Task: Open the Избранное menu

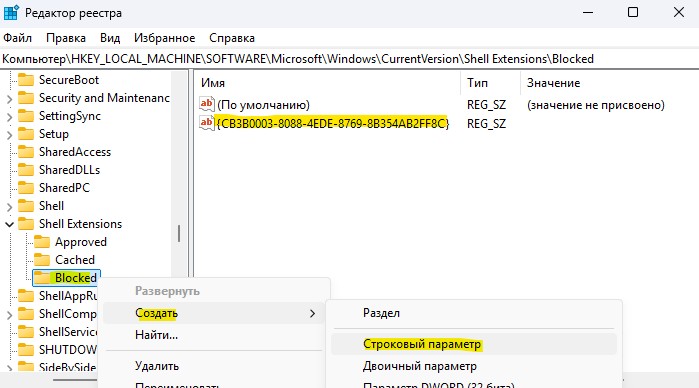Action: point(164,38)
